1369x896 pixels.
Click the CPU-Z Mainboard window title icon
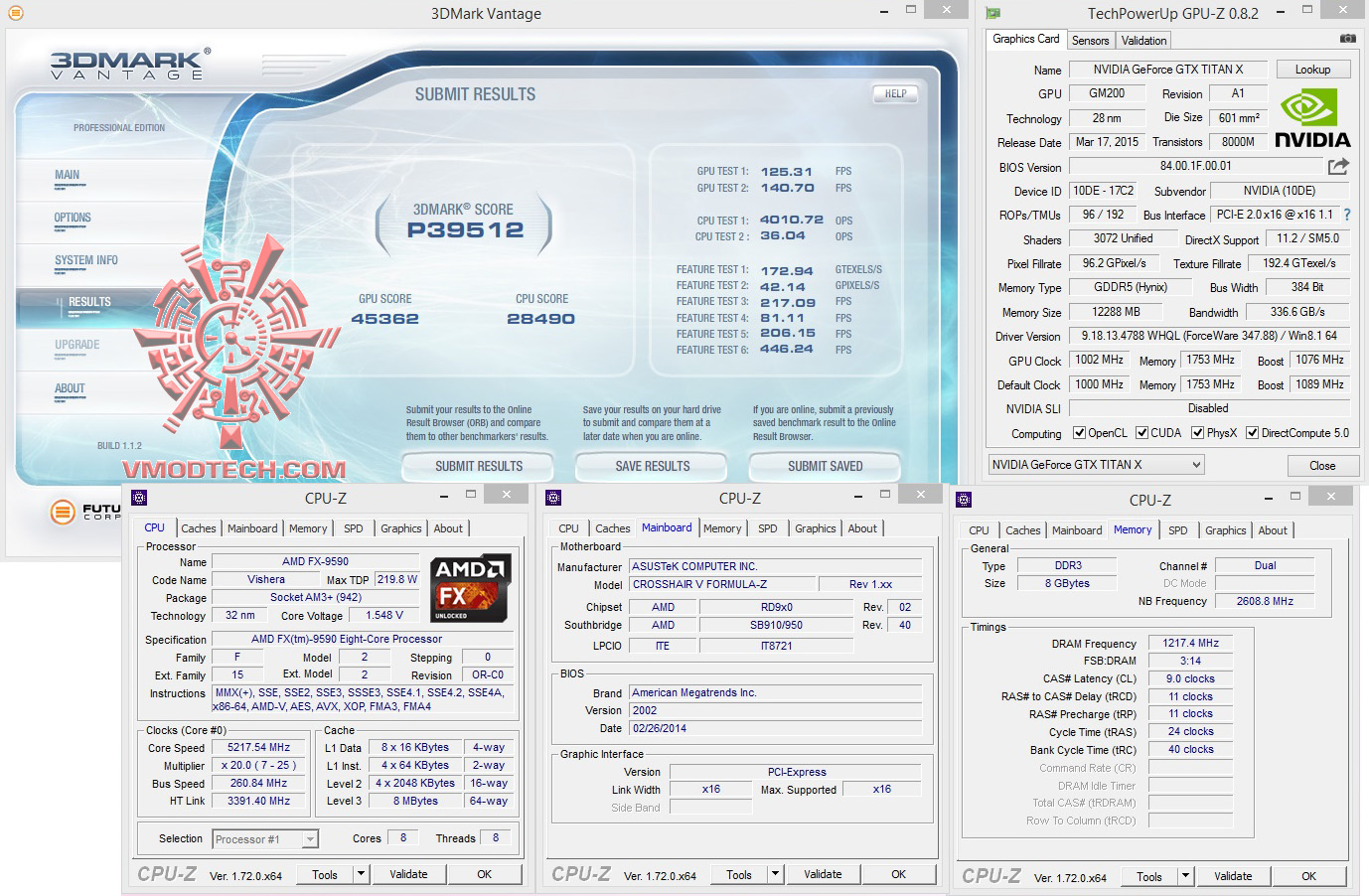(553, 497)
